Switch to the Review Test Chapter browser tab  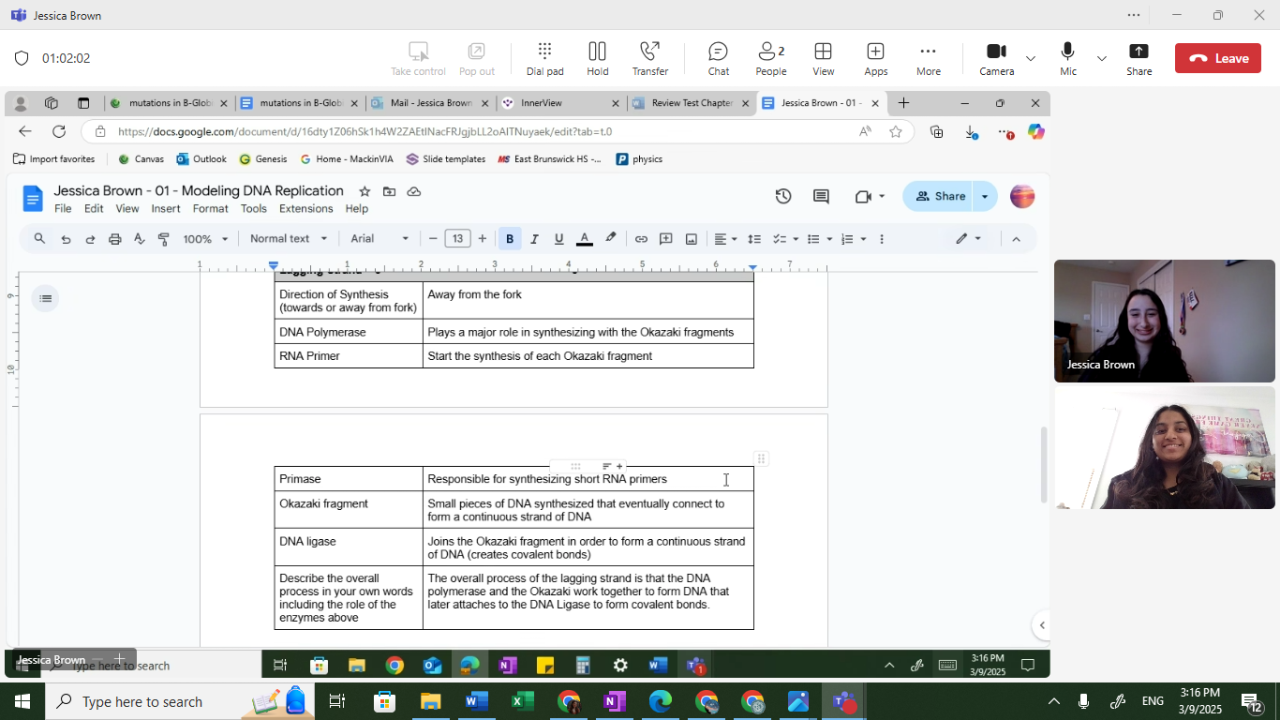coord(691,103)
